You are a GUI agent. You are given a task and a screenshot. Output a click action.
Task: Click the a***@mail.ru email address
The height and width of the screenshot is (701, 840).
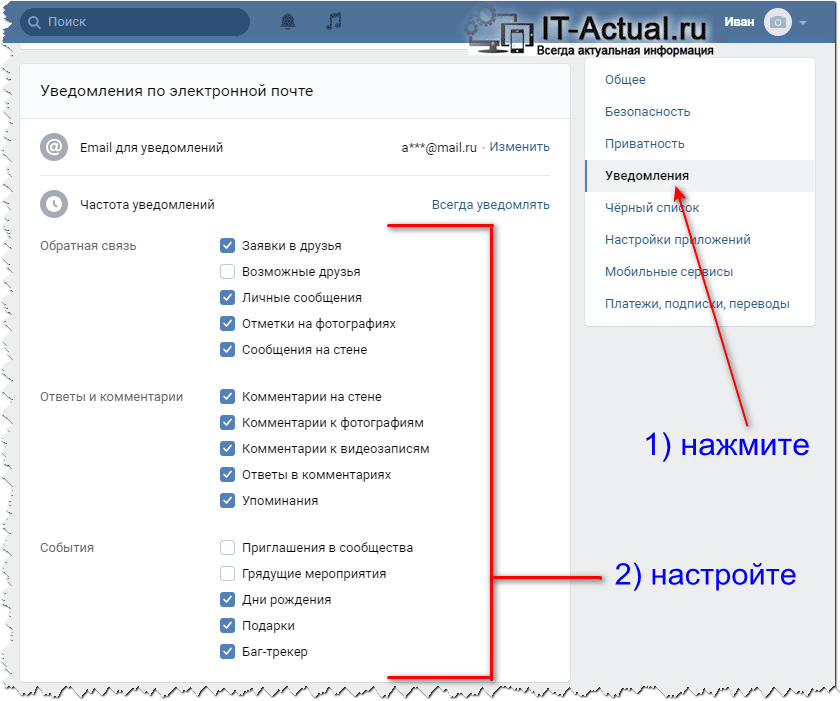point(439,148)
